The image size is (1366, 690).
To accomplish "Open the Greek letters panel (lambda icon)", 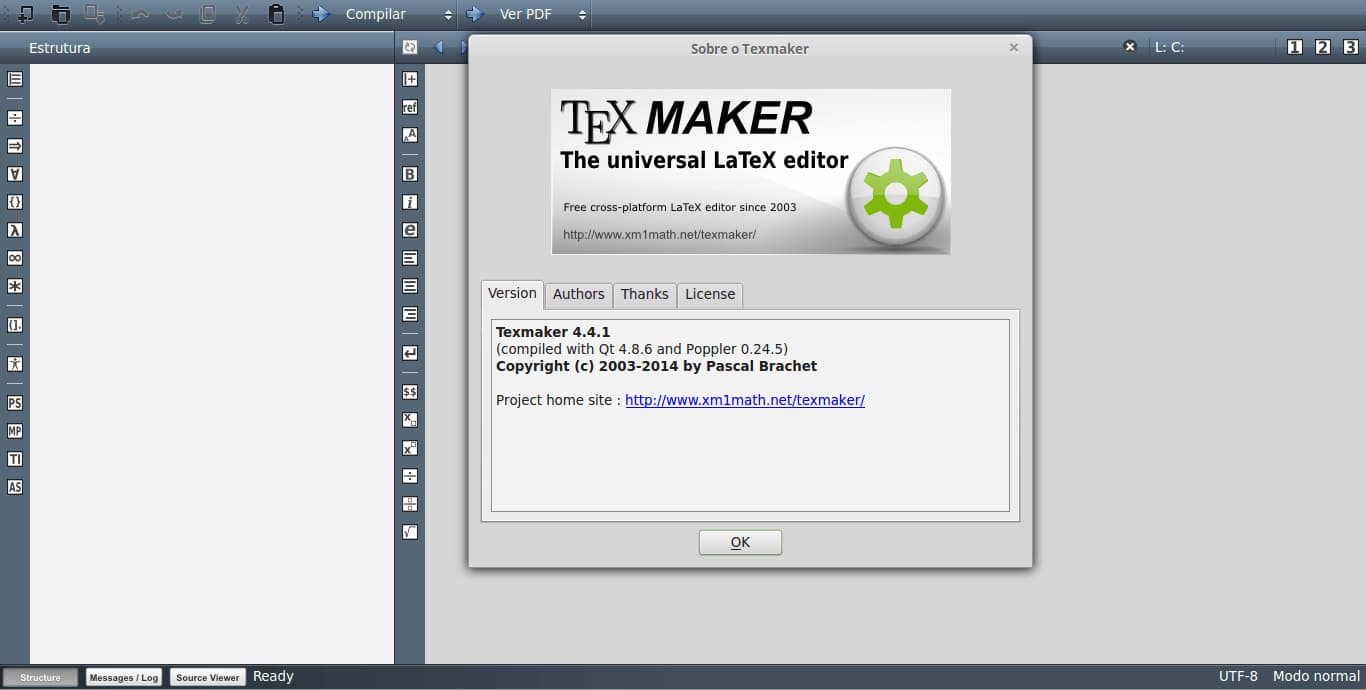I will pyautogui.click(x=14, y=229).
